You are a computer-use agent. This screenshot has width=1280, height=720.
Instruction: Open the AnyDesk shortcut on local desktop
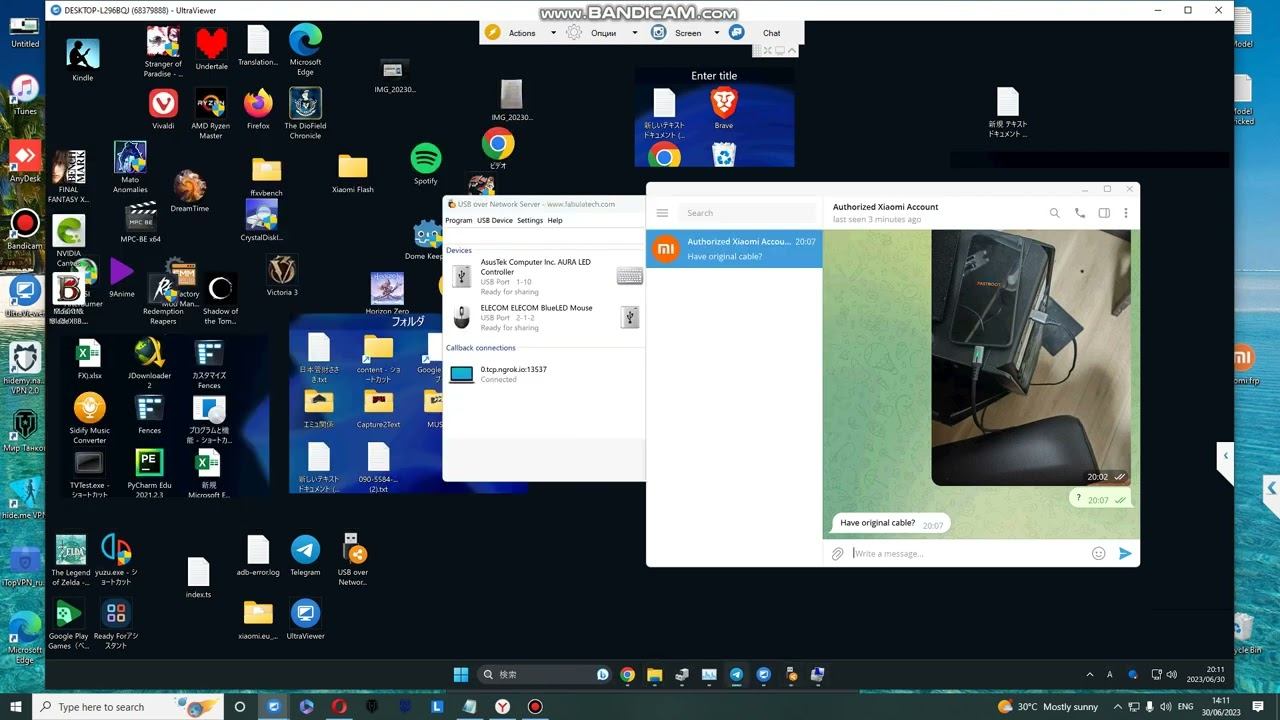pos(25,163)
